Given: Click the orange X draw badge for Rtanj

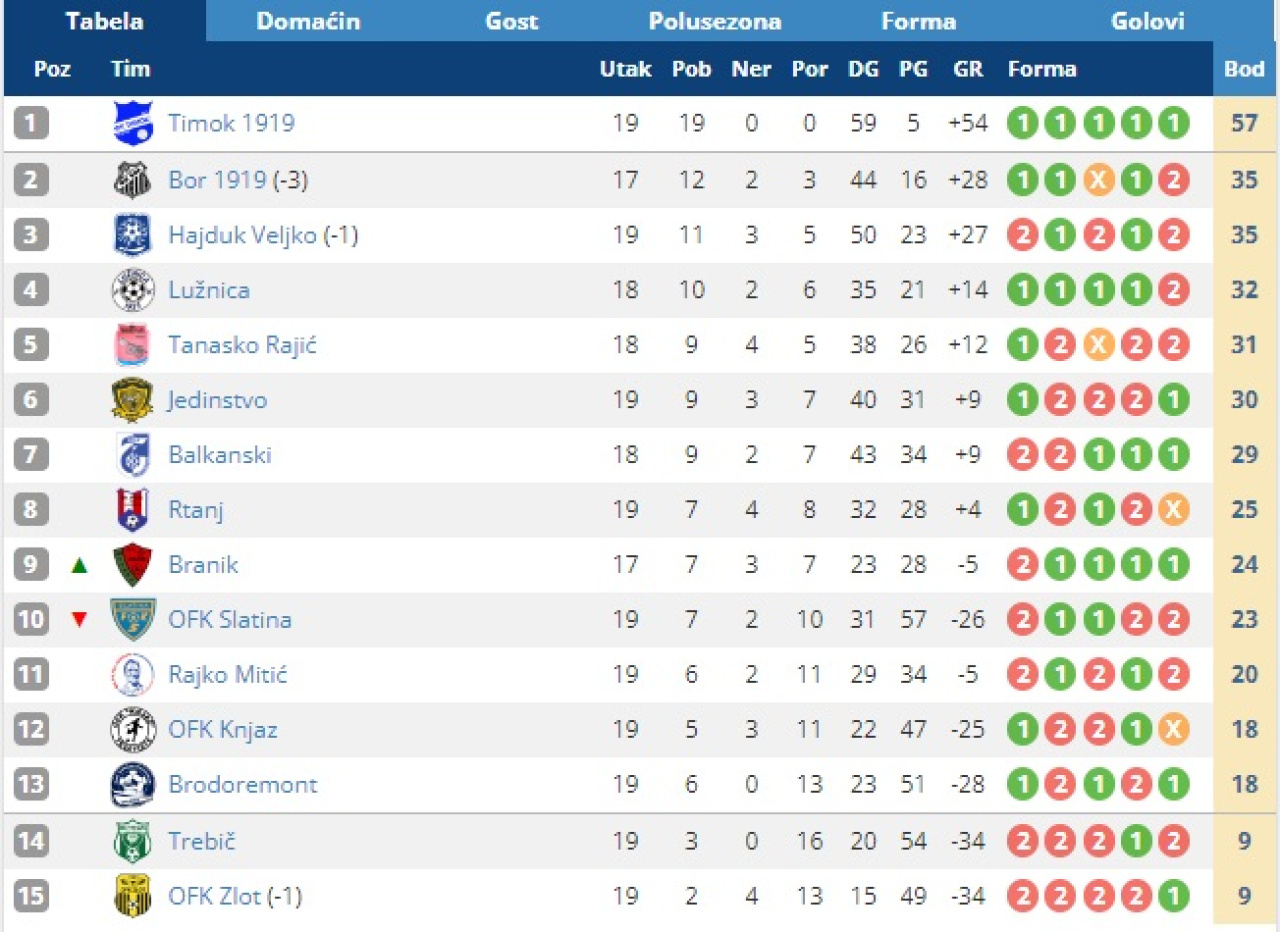Looking at the screenshot, I should coord(1173,510).
